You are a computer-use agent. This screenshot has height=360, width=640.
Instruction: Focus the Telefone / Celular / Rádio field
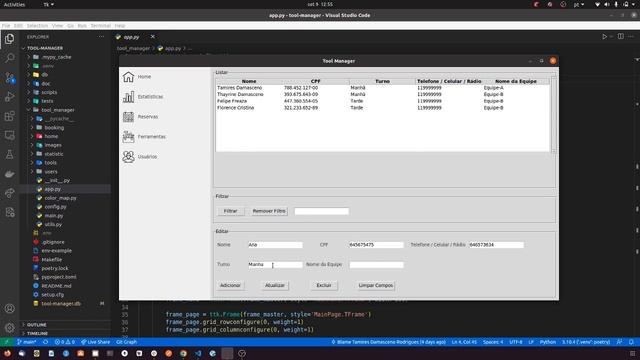pyautogui.click(x=496, y=244)
